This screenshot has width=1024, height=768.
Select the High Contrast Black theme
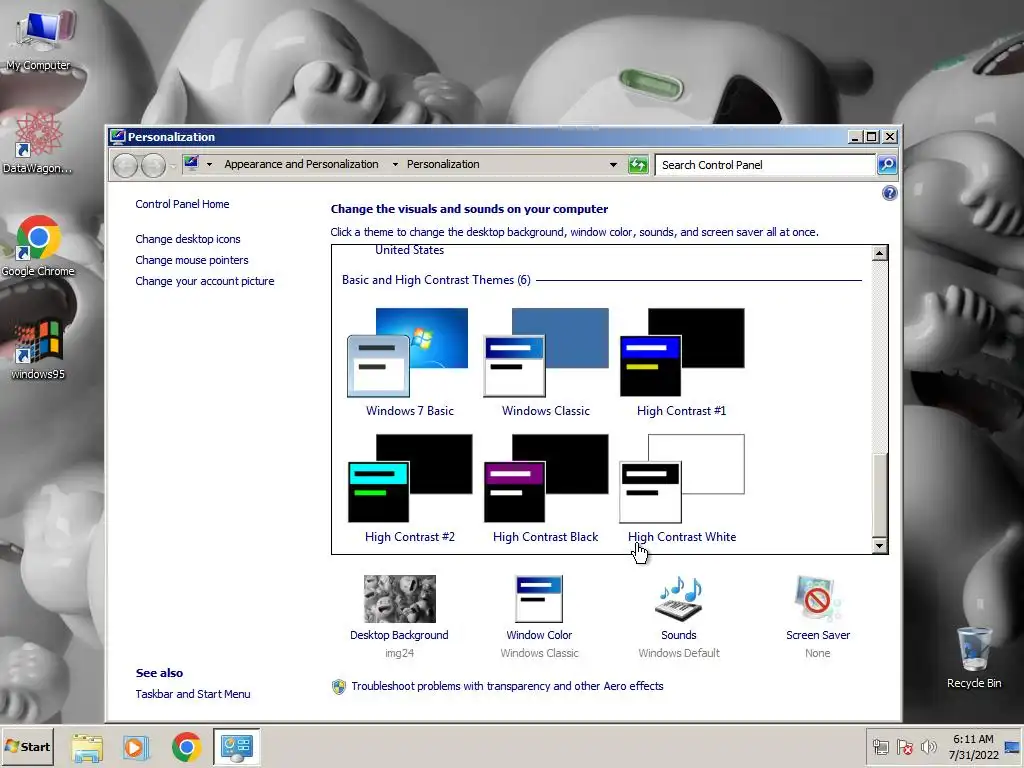(545, 488)
